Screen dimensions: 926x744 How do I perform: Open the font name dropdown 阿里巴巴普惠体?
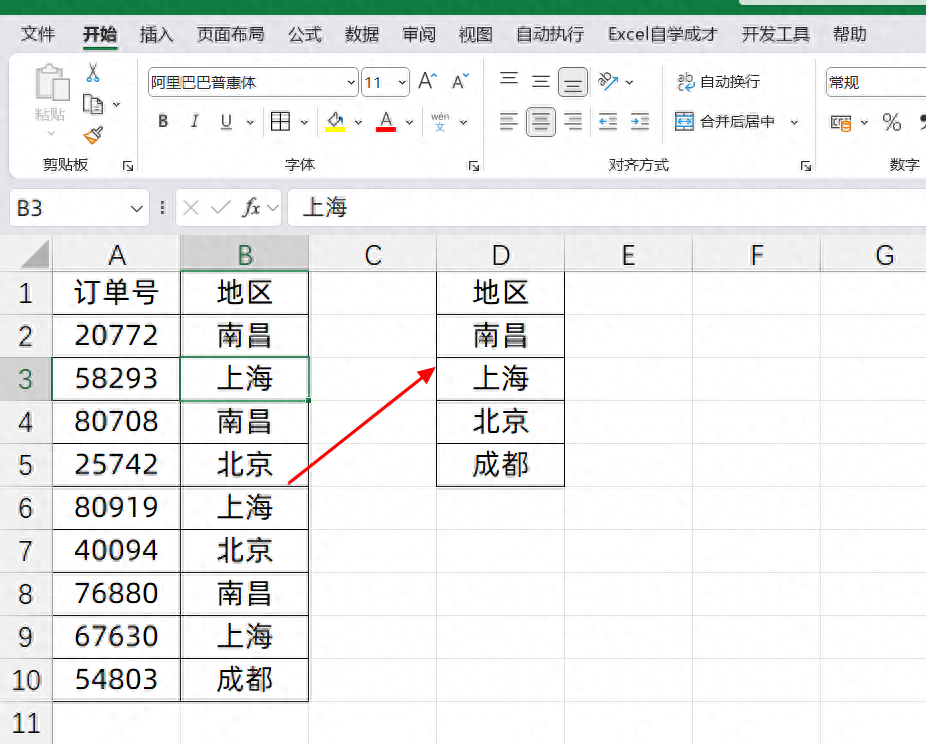351,82
